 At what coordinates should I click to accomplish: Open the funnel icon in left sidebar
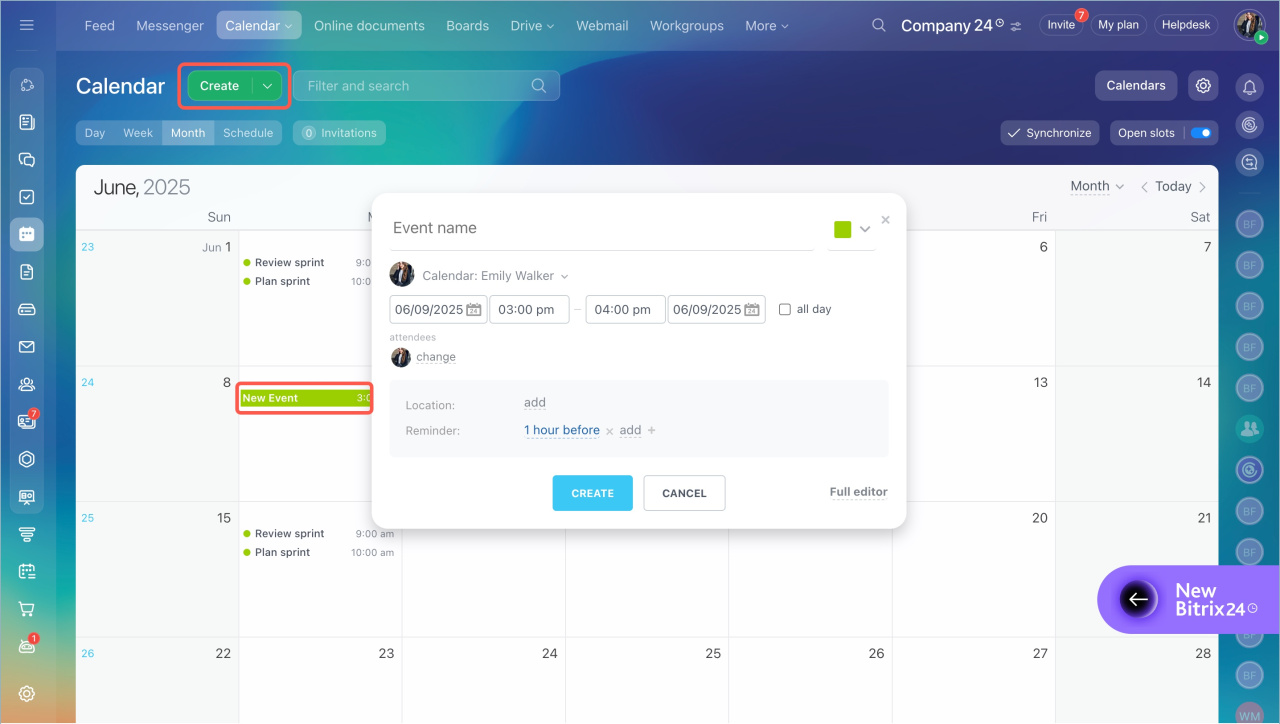[27, 534]
